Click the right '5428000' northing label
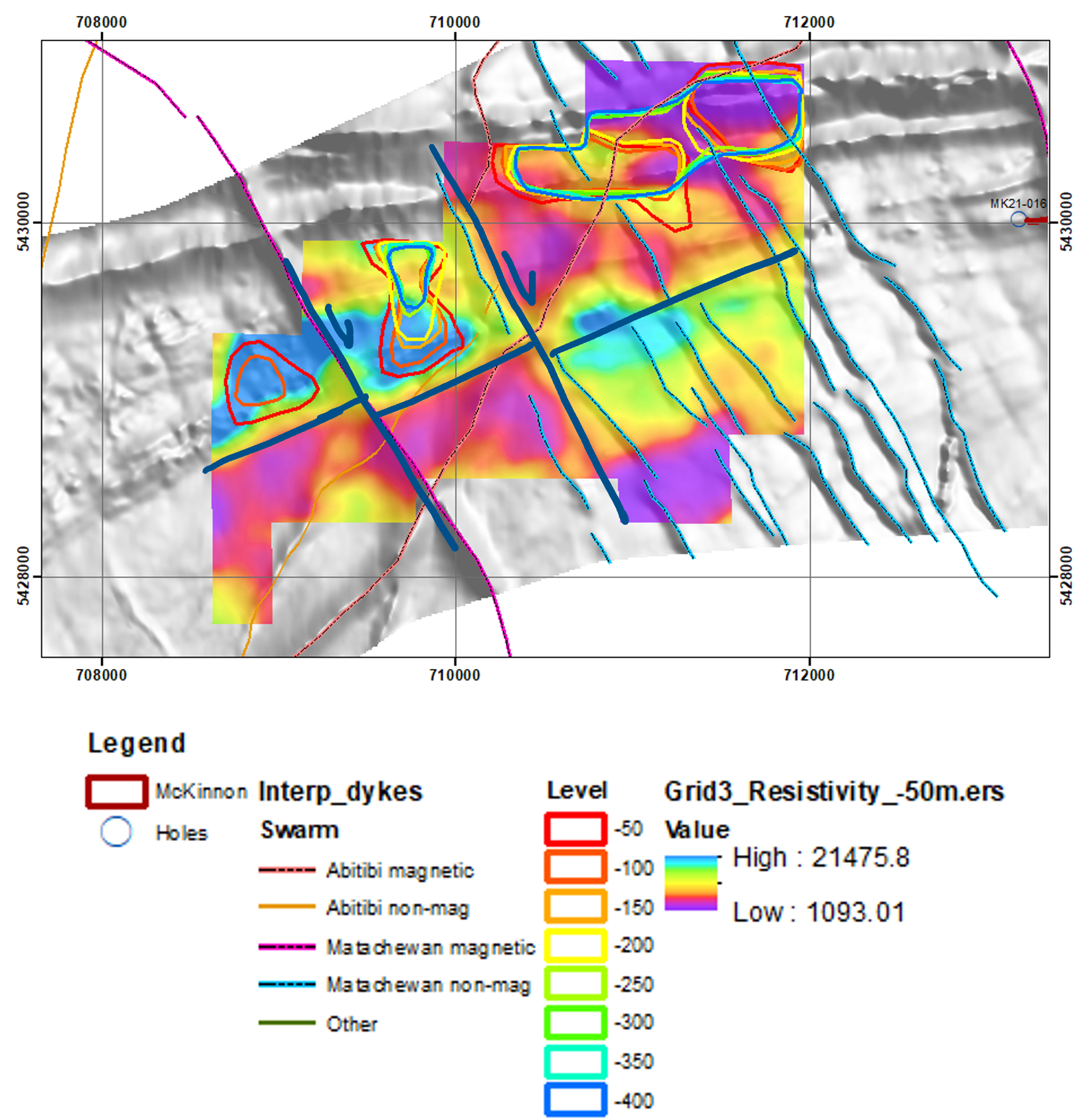 (1066, 576)
